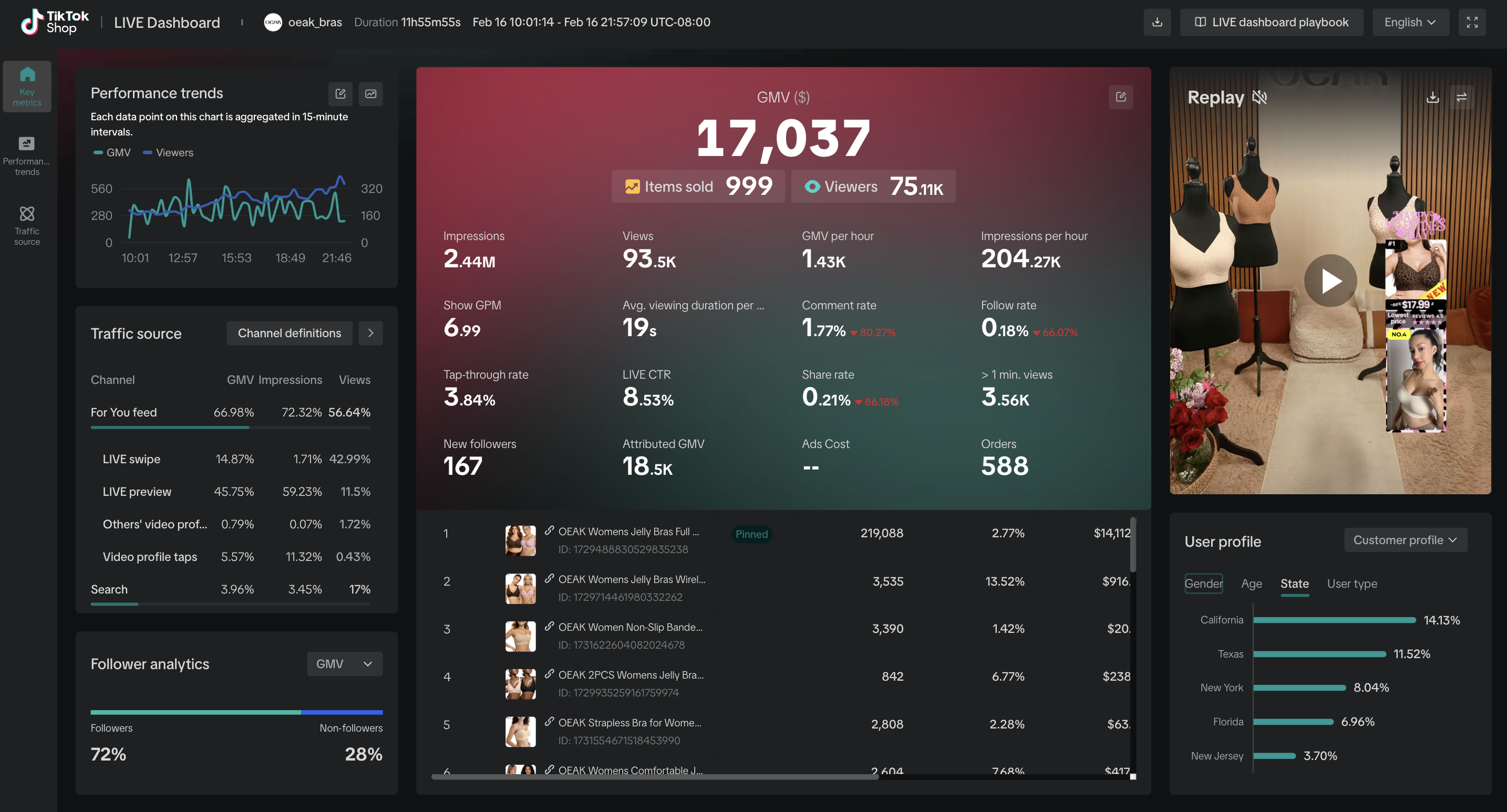Open Key metrics in sidebar
Viewport: 1507px width, 812px height.
(x=27, y=86)
